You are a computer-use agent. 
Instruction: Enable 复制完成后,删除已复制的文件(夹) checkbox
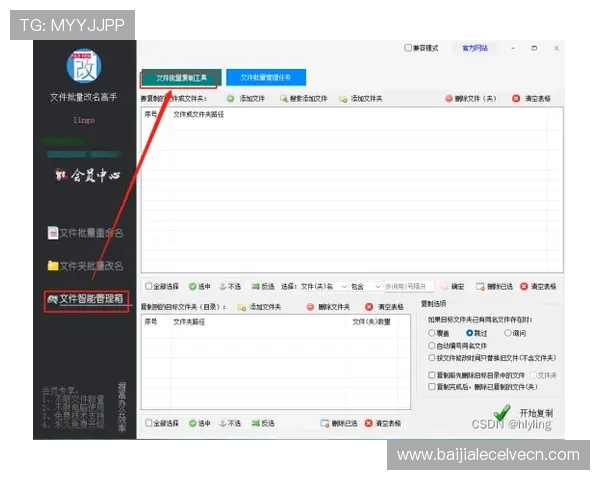(x=432, y=387)
